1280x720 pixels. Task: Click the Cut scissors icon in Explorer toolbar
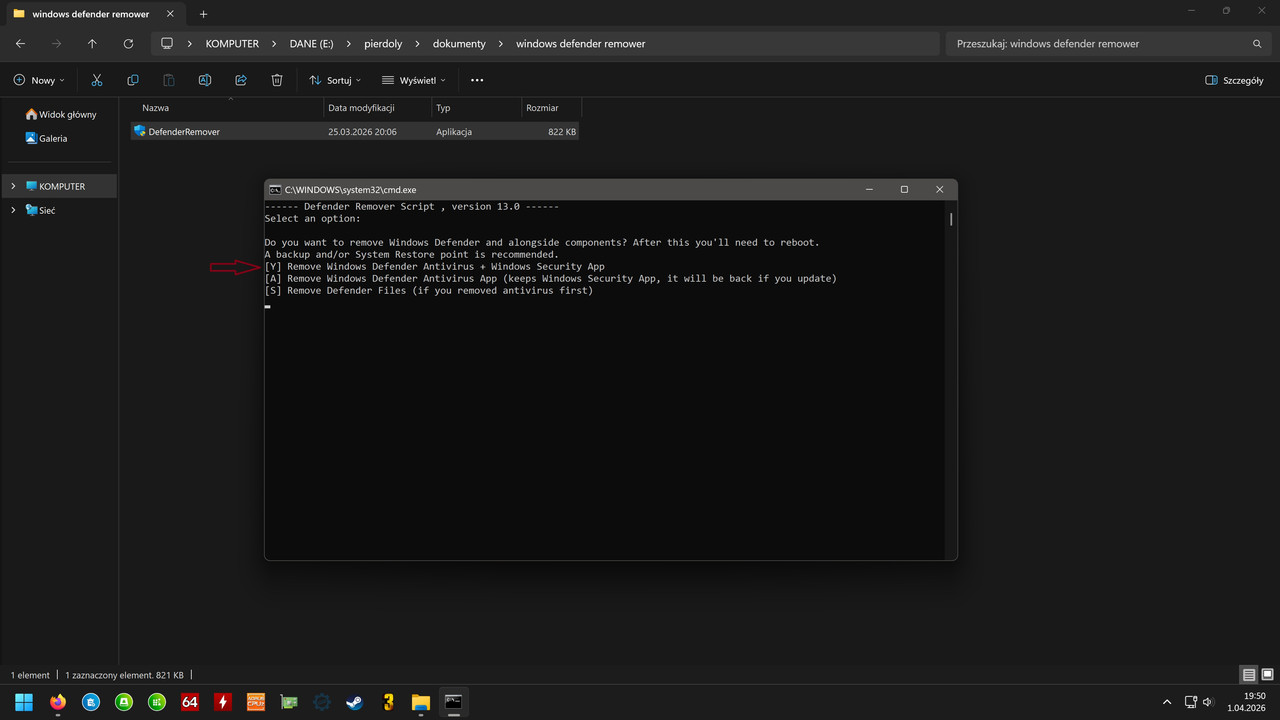click(x=97, y=80)
